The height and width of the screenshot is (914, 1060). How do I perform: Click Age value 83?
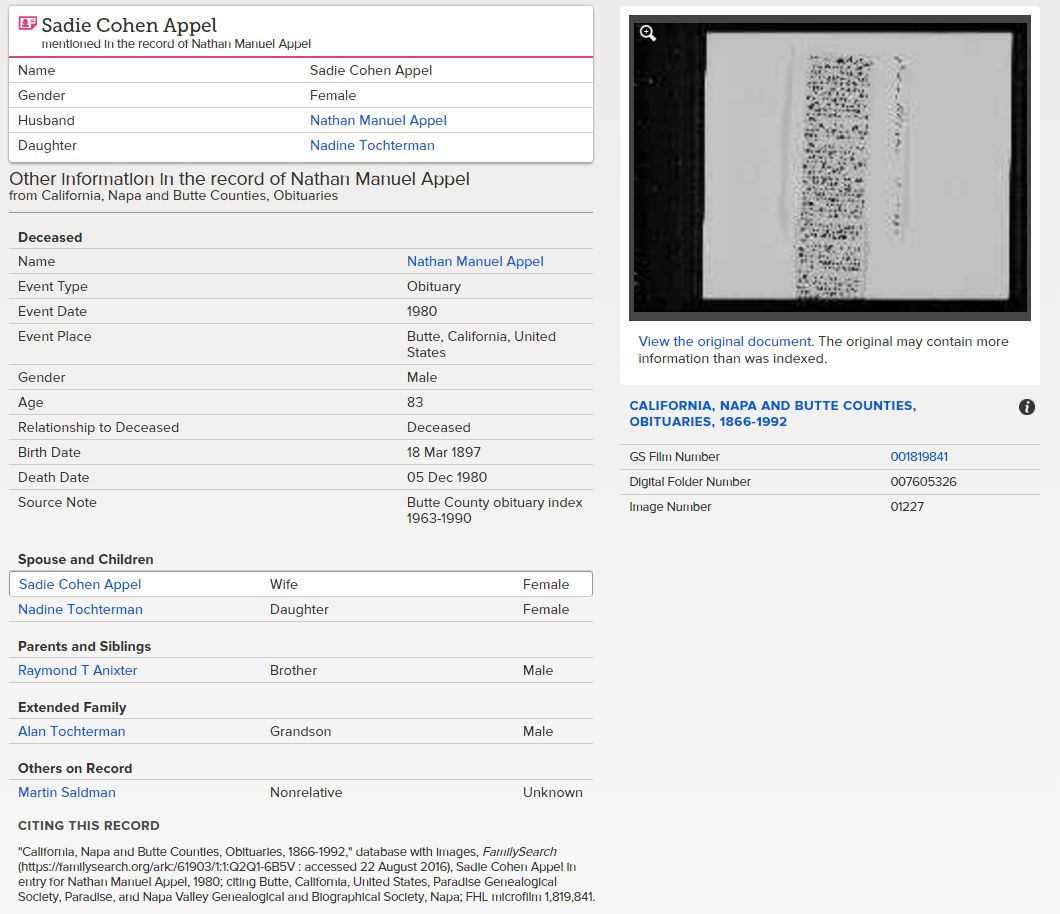(414, 402)
